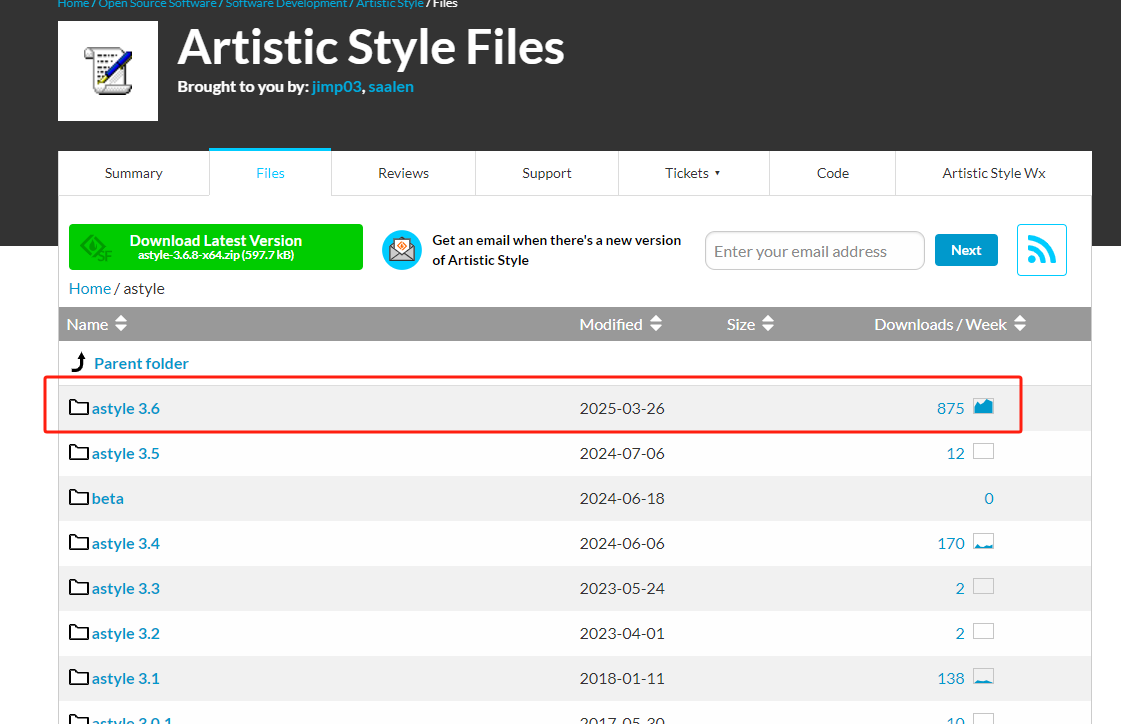Open the download statistics chart for astyle 3.6
The width and height of the screenshot is (1121, 724).
[x=983, y=406]
